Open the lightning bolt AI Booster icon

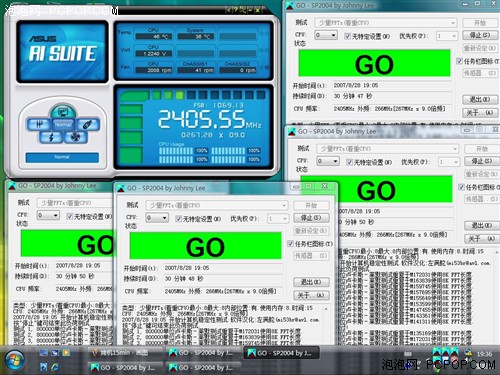pyautogui.click(x=51, y=137)
